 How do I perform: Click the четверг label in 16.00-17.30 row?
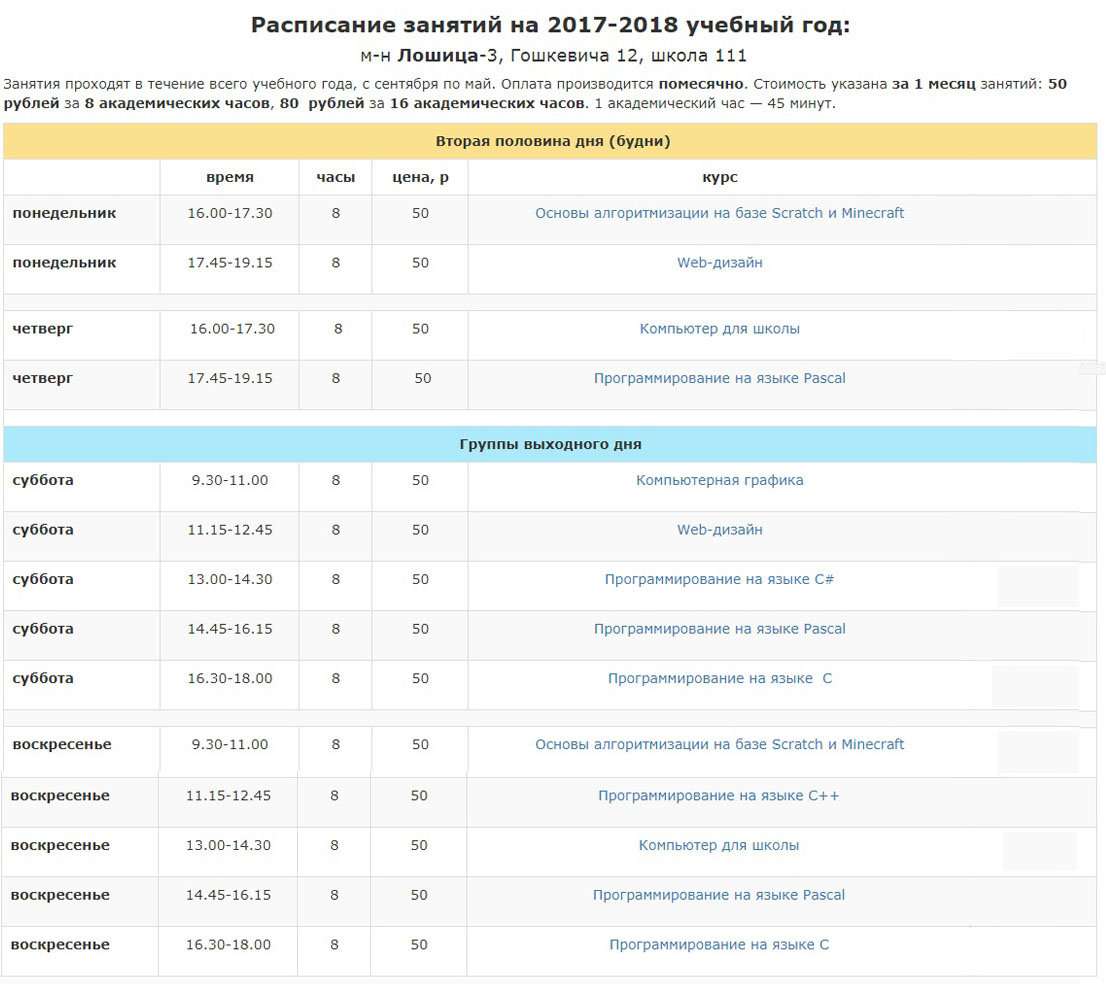tap(42, 329)
